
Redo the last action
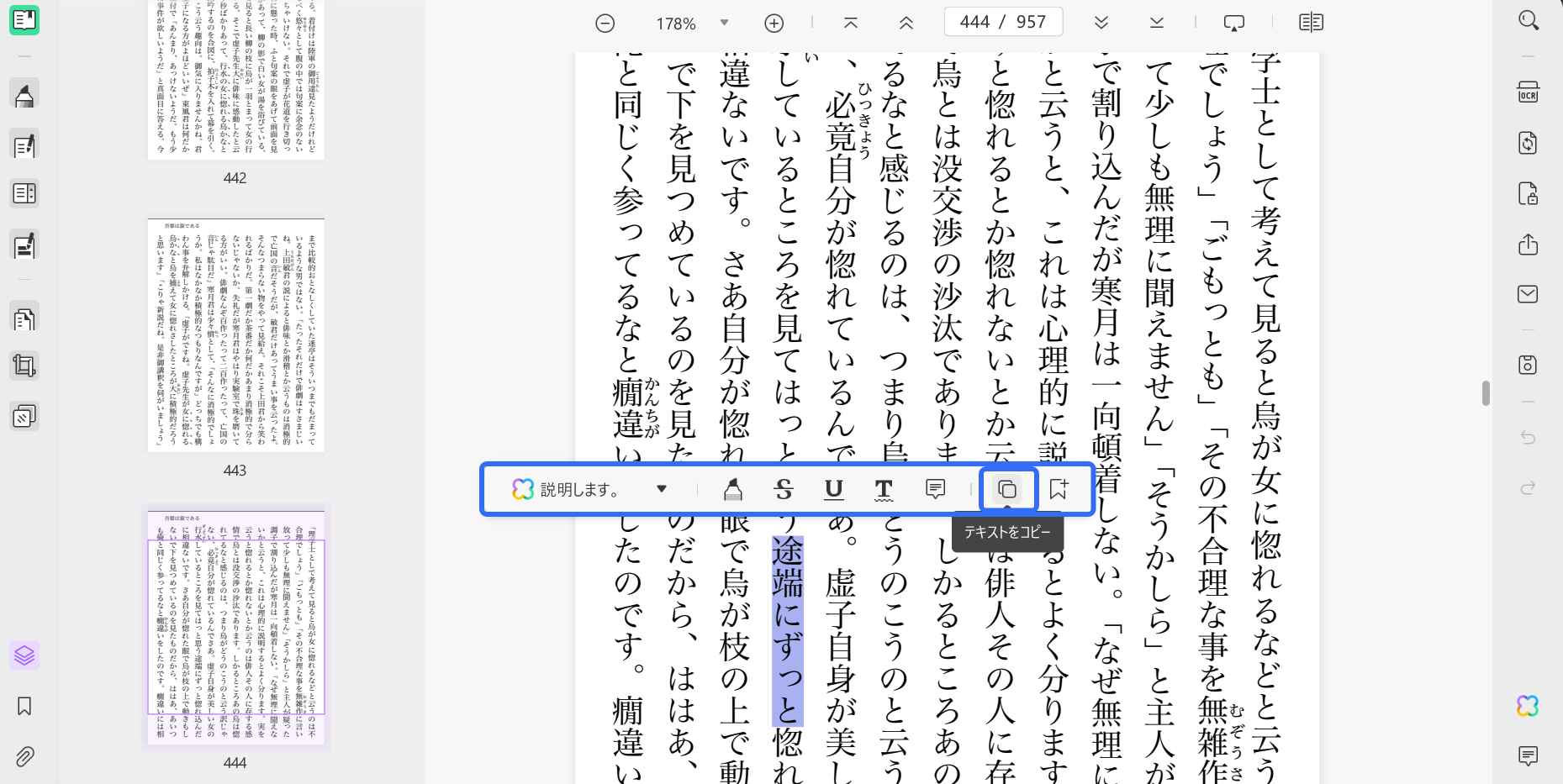pos(1529,488)
